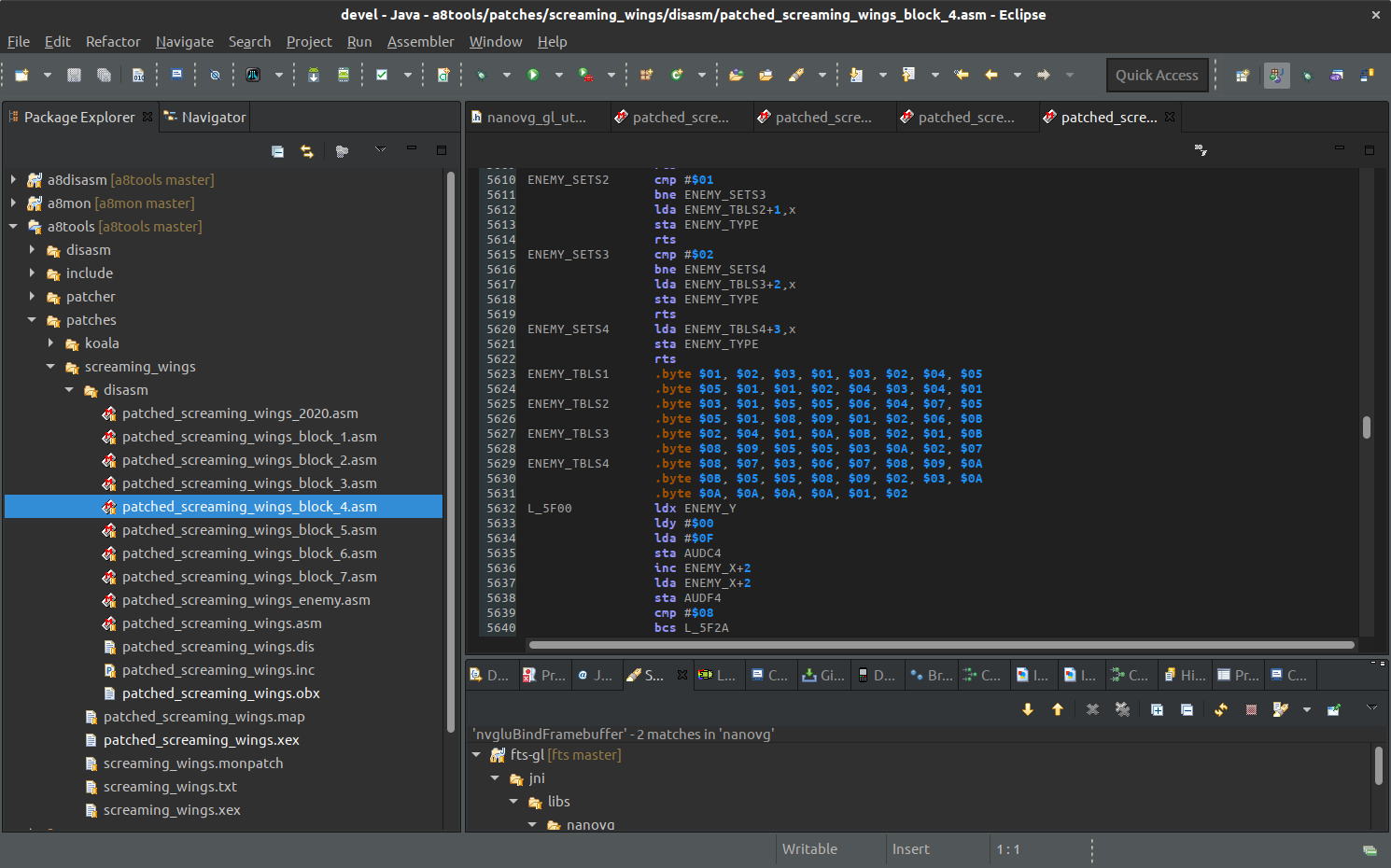1391x868 pixels.
Task: Click the Quick Access field
Action: coord(1157,76)
